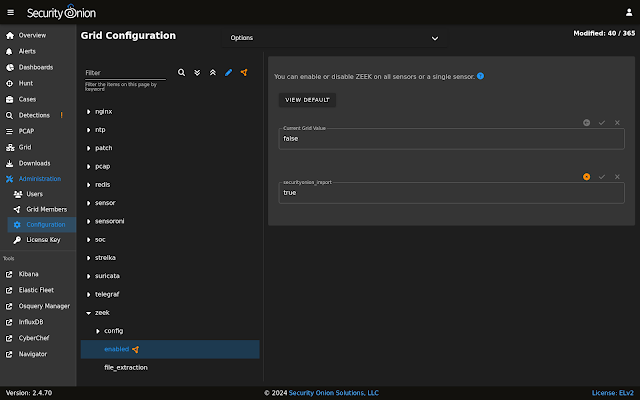Cancel Current Grid Value edit with X

(x=617, y=122)
